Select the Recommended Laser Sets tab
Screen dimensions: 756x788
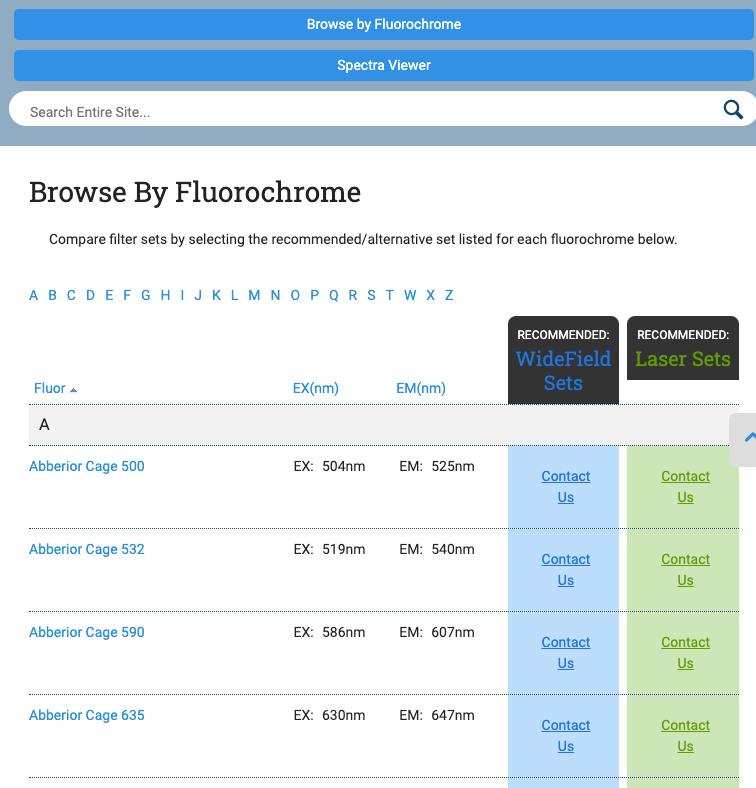(683, 349)
